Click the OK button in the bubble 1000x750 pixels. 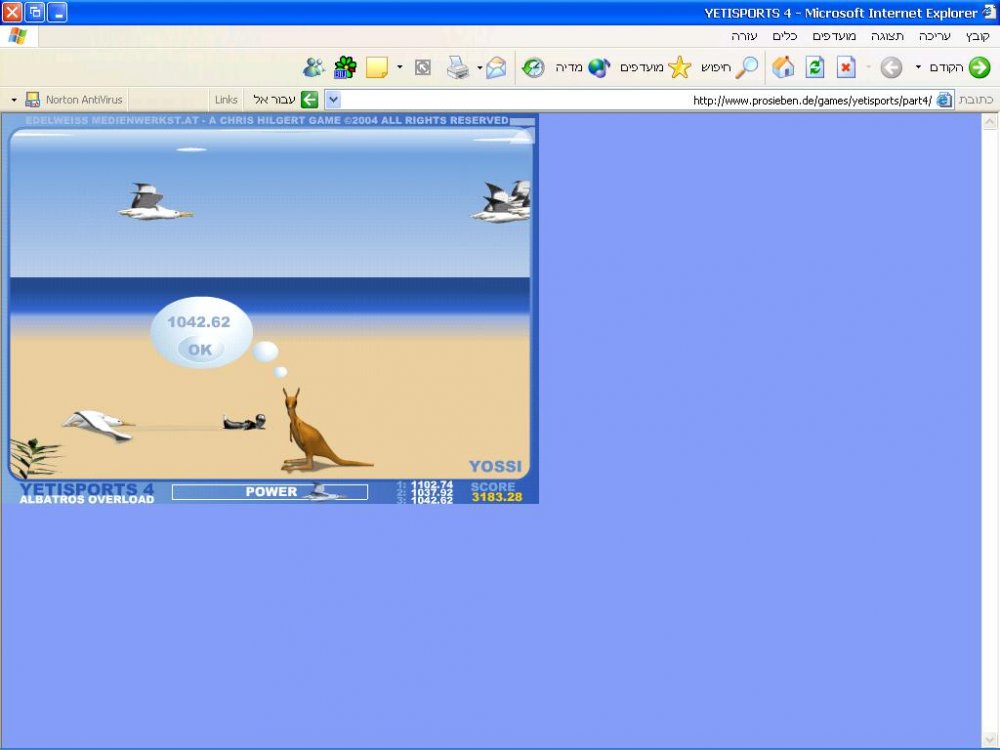tap(200, 349)
